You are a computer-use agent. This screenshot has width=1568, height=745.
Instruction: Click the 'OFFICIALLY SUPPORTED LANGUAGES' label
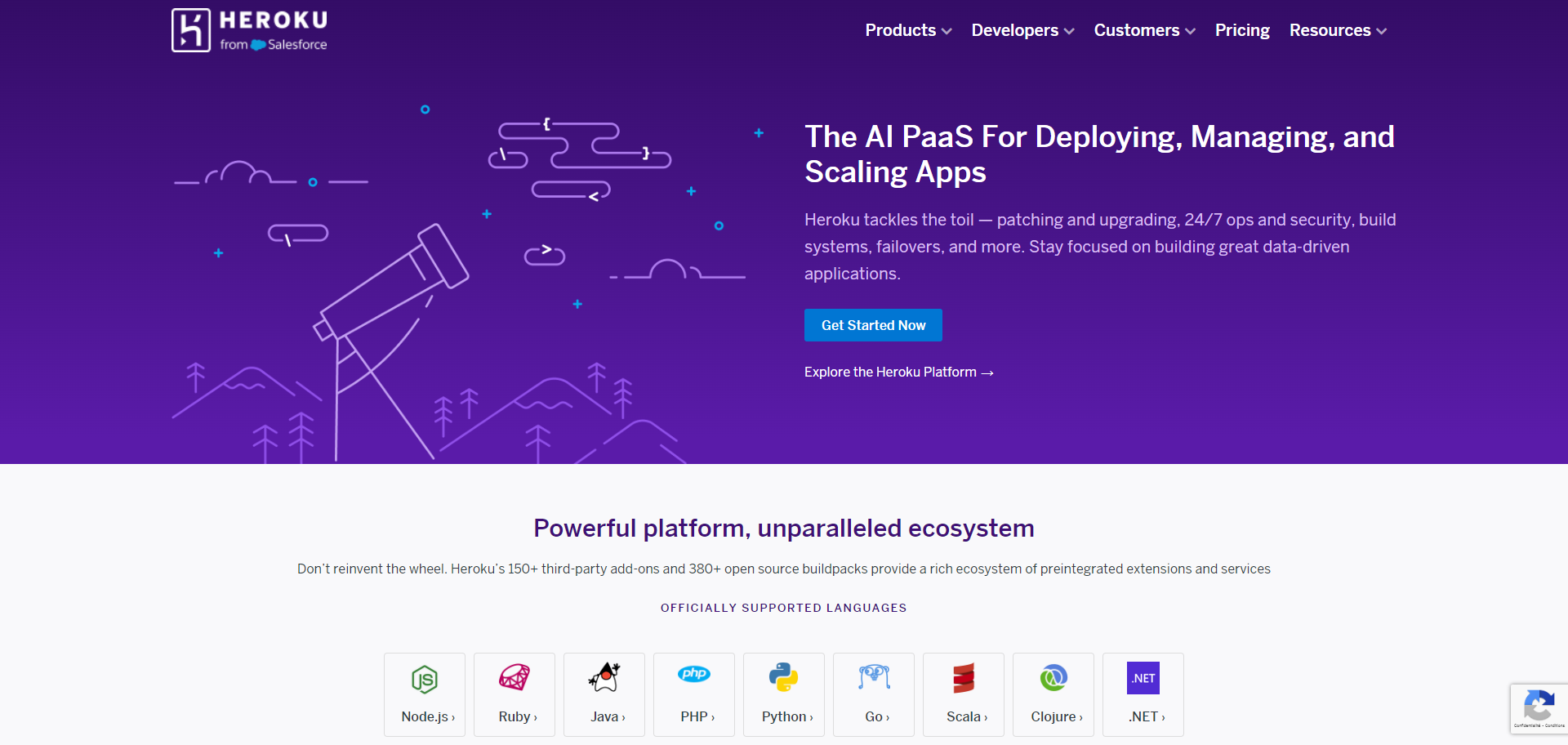pos(784,608)
